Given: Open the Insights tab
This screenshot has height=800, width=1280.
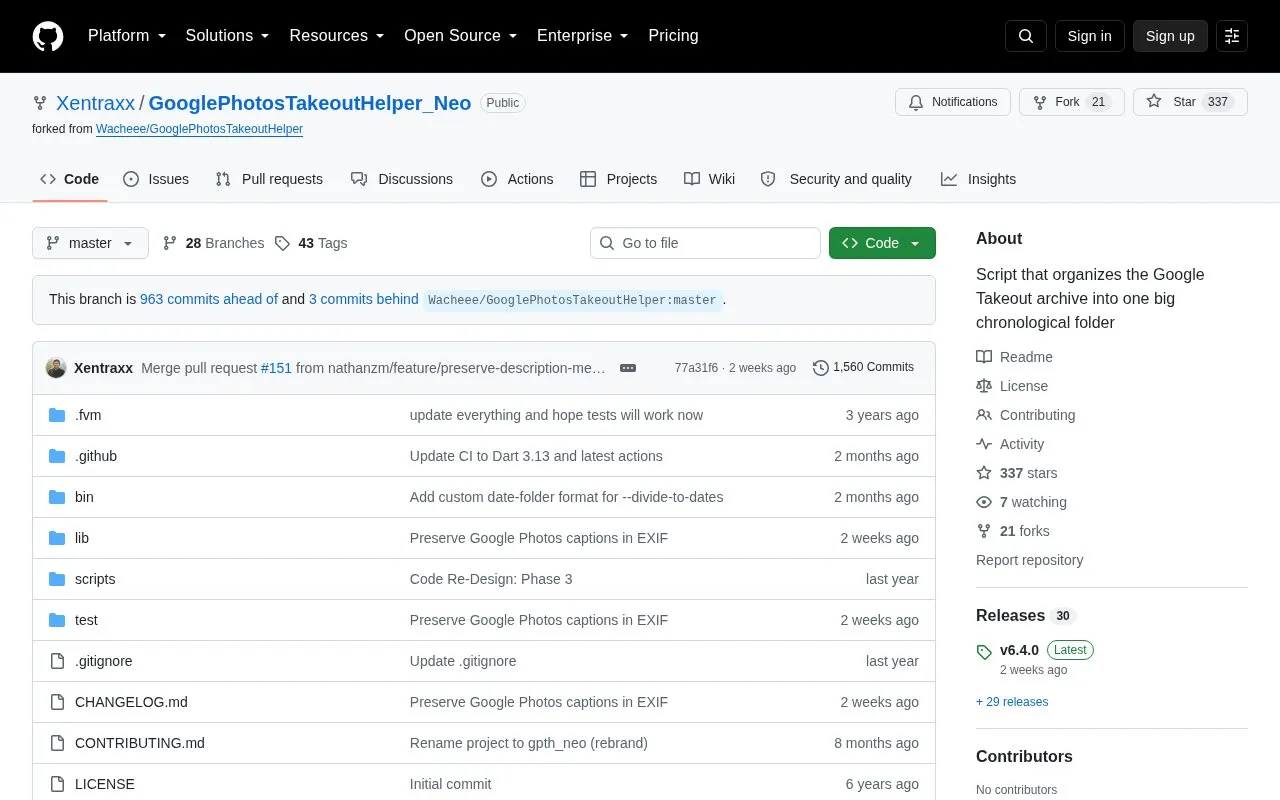Looking at the screenshot, I should pyautogui.click(x=978, y=179).
